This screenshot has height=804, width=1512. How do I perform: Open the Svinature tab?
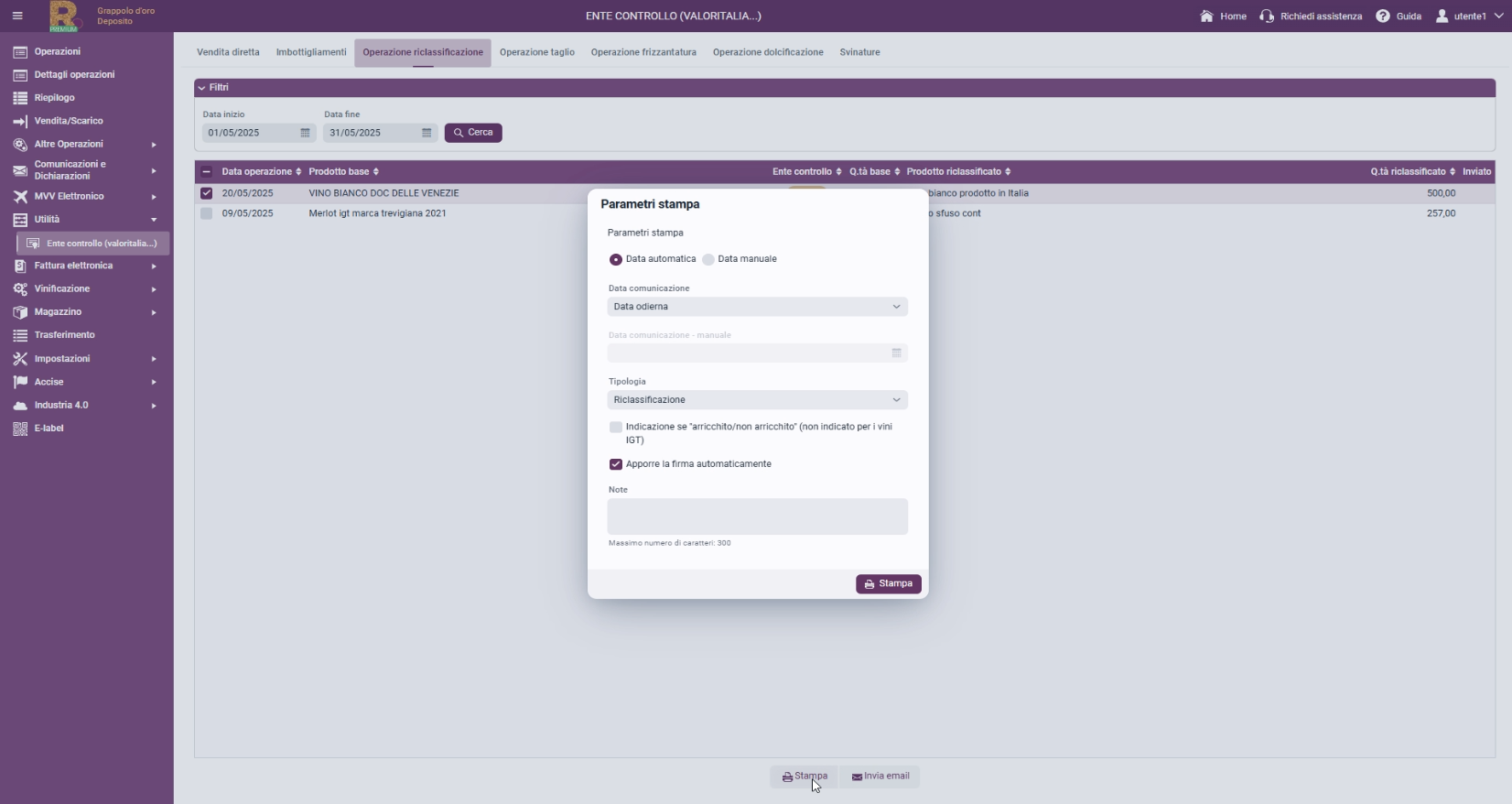[x=859, y=52]
